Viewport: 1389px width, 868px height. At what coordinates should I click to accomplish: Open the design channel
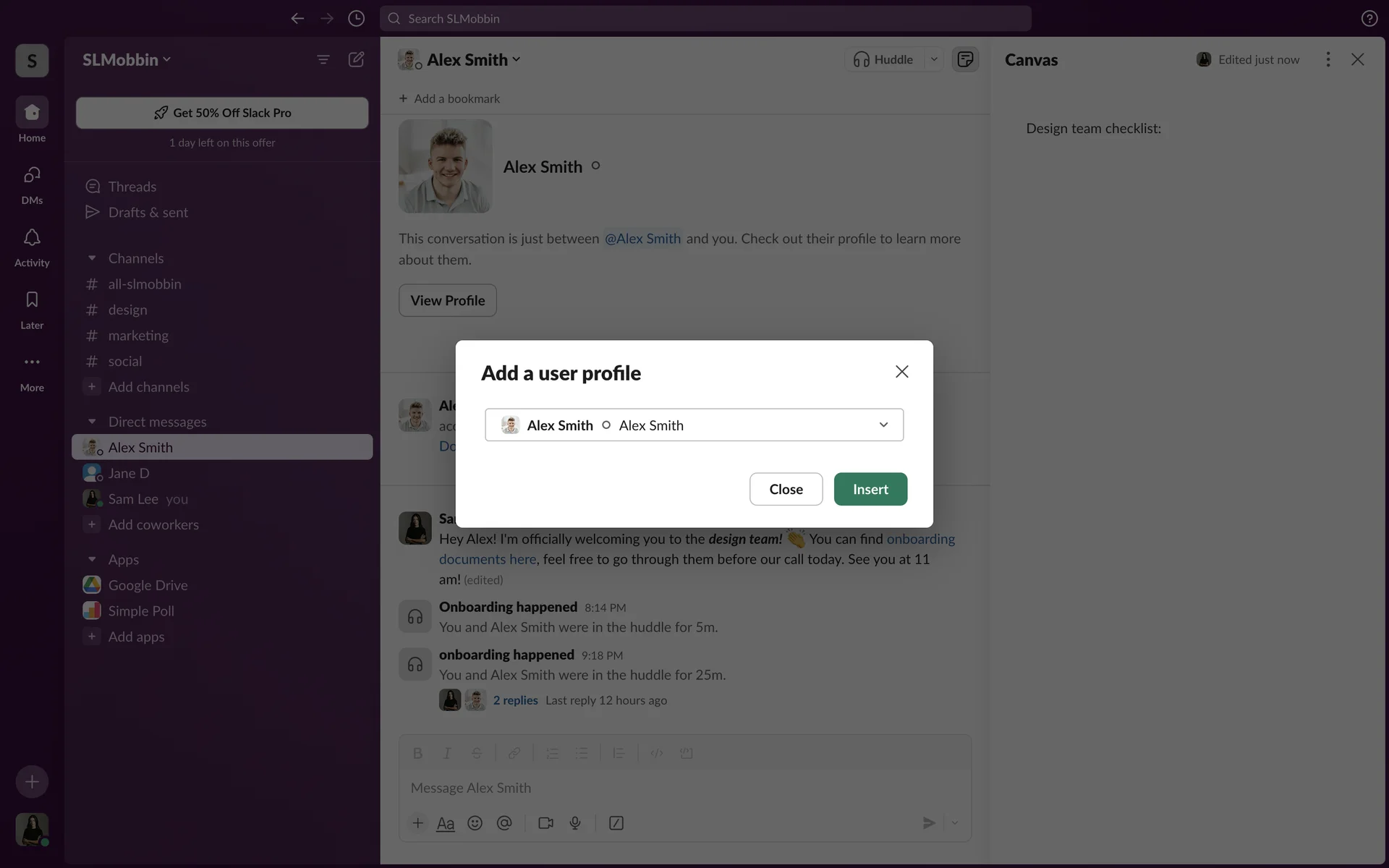pos(127,310)
